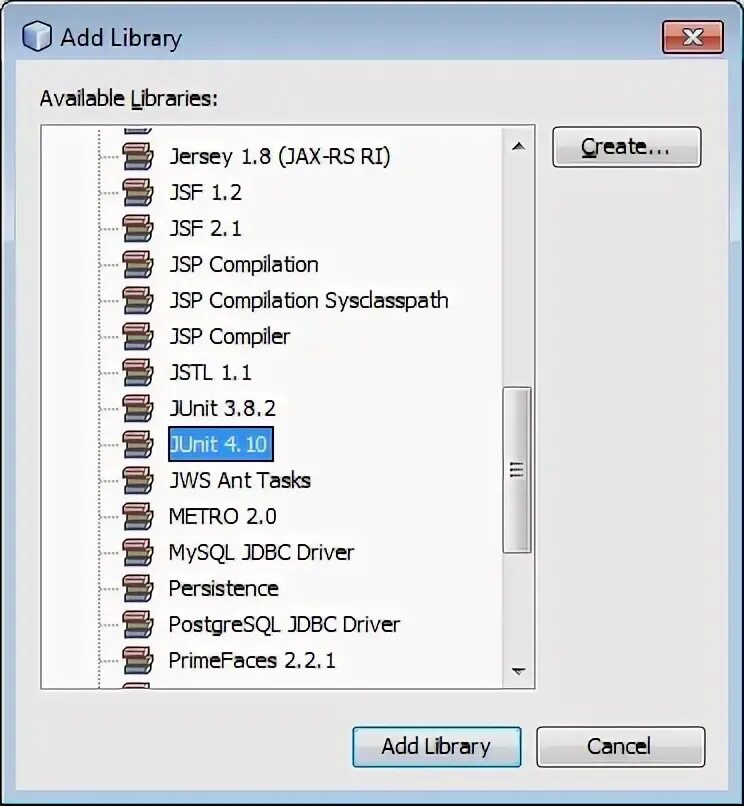Click the library icon beside PrimeFaces 2.2.1
Image resolution: width=744 pixels, height=806 pixels.
pyautogui.click(x=138, y=660)
